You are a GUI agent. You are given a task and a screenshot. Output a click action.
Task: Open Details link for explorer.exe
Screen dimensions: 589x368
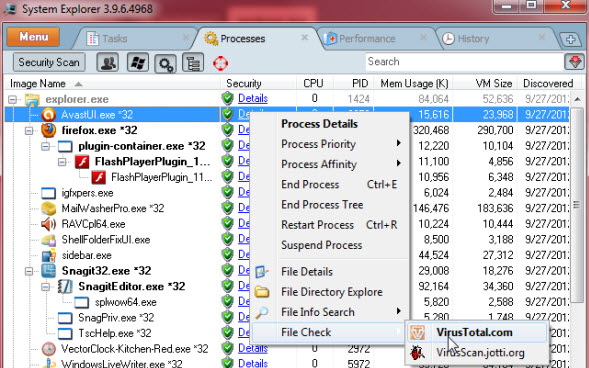tap(253, 99)
